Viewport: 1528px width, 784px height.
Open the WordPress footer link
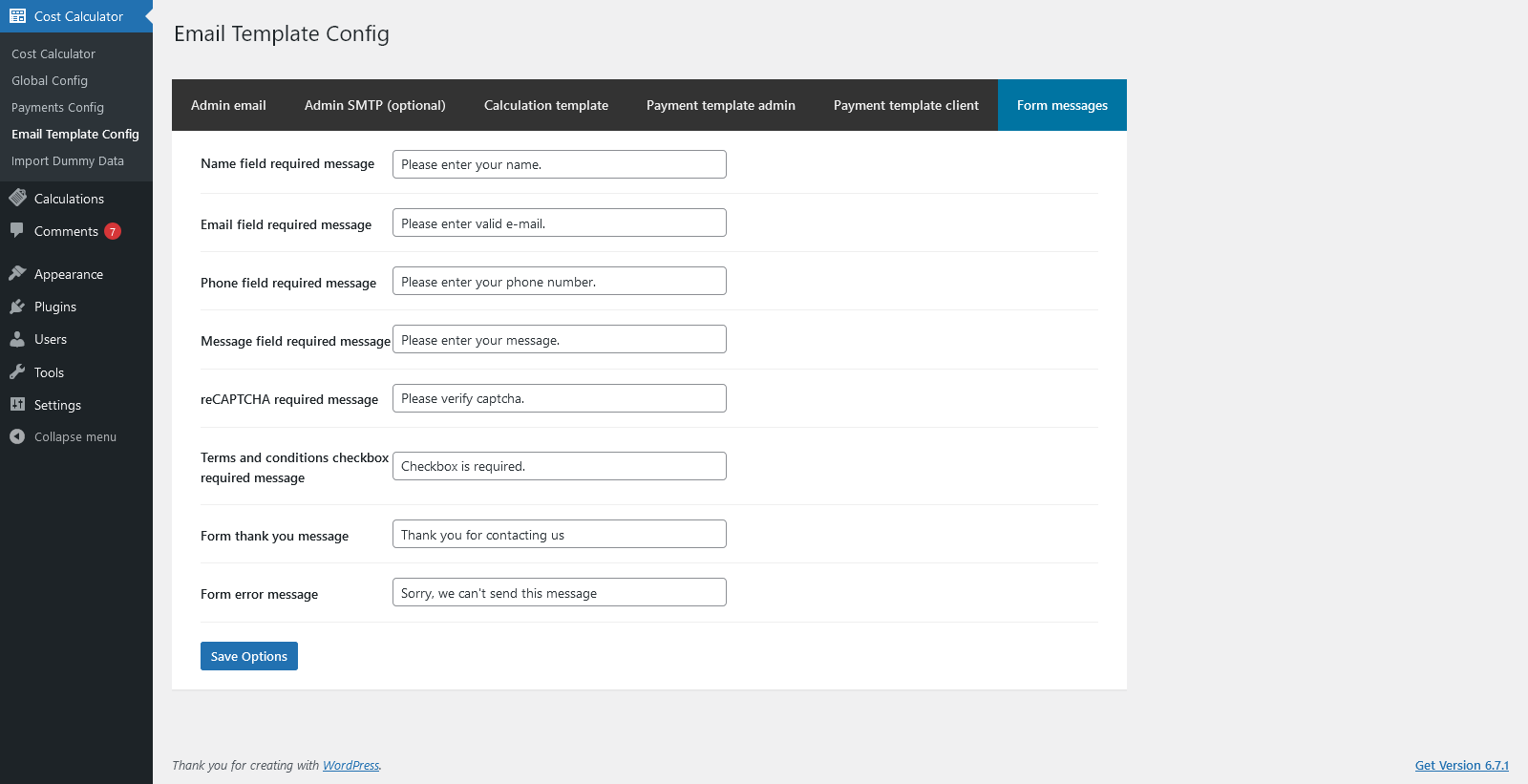coord(350,765)
